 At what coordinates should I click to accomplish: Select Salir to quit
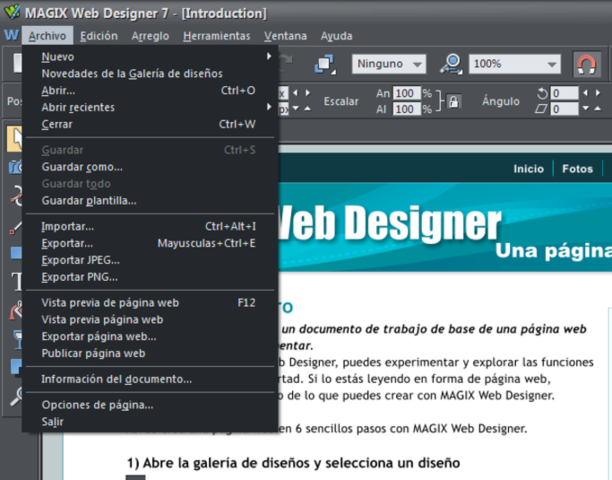point(150,421)
